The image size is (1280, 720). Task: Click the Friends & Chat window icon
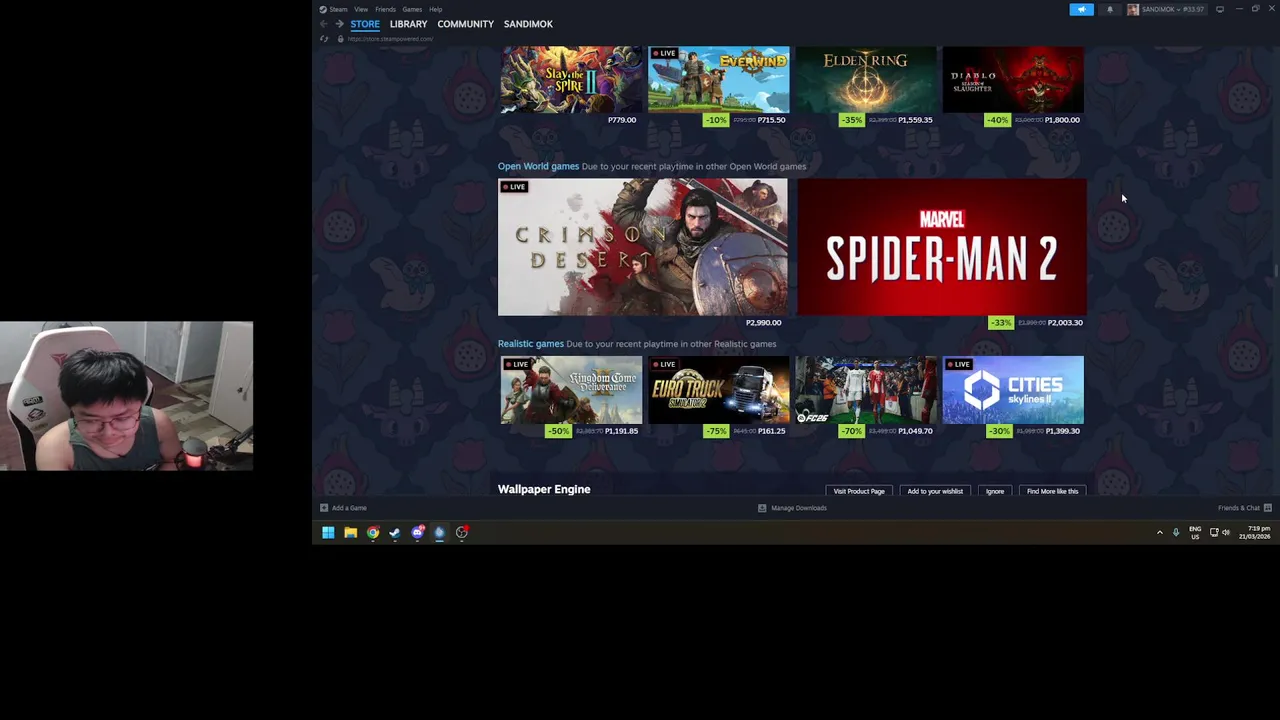[x=1268, y=508]
